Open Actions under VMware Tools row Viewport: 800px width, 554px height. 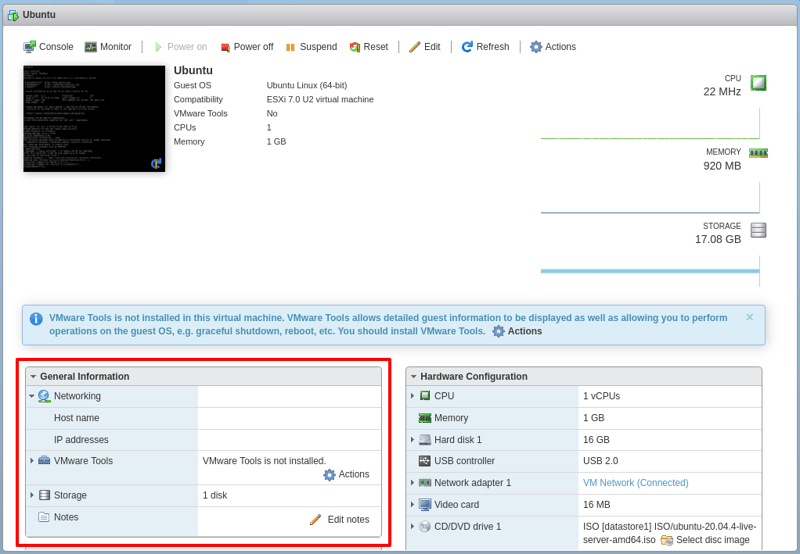point(346,474)
